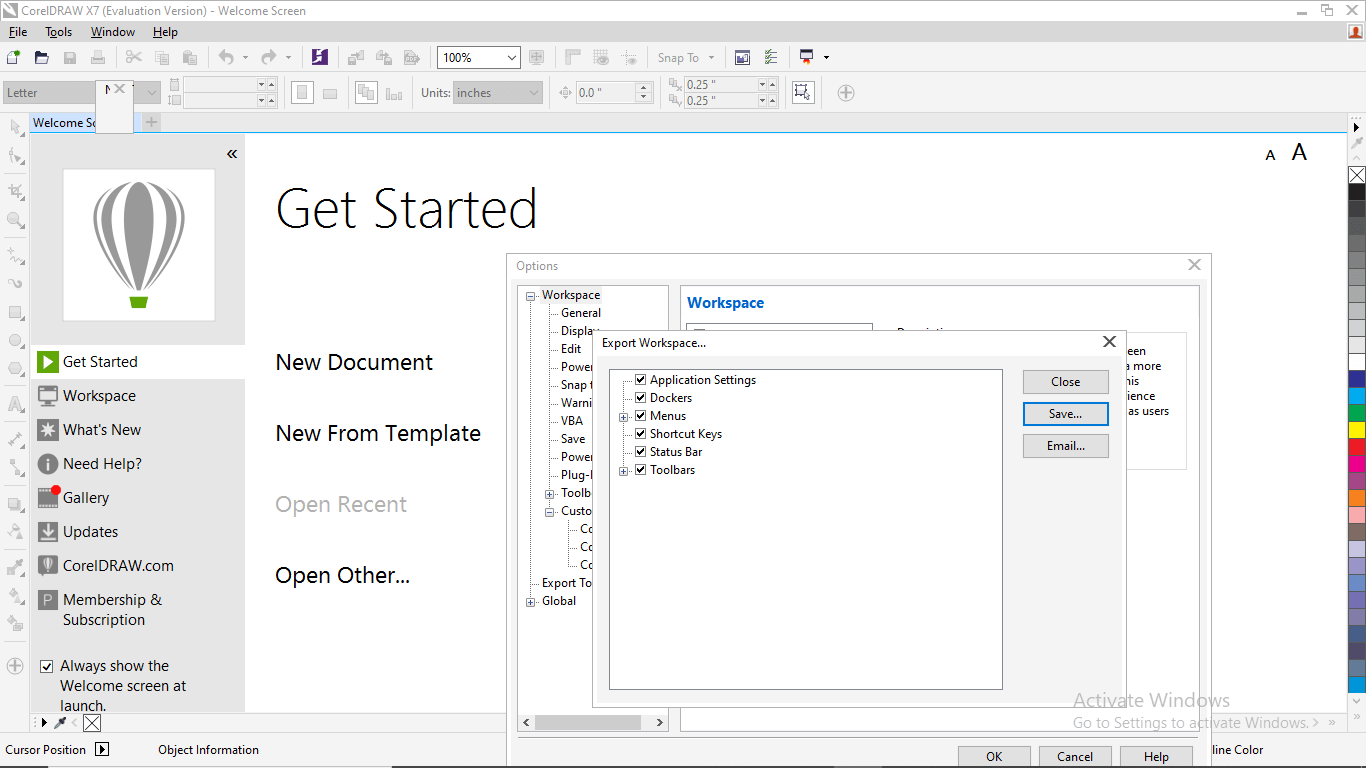This screenshot has width=1366, height=768.
Task: Select the Rectangle tool in the toolbox
Action: coord(15,312)
